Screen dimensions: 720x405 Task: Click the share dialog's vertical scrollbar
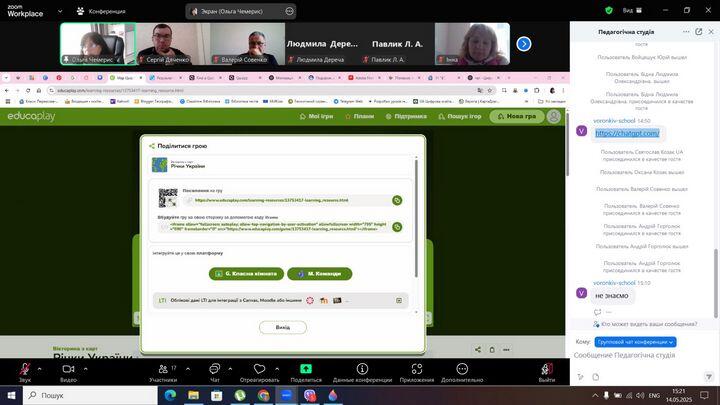tap(416, 218)
